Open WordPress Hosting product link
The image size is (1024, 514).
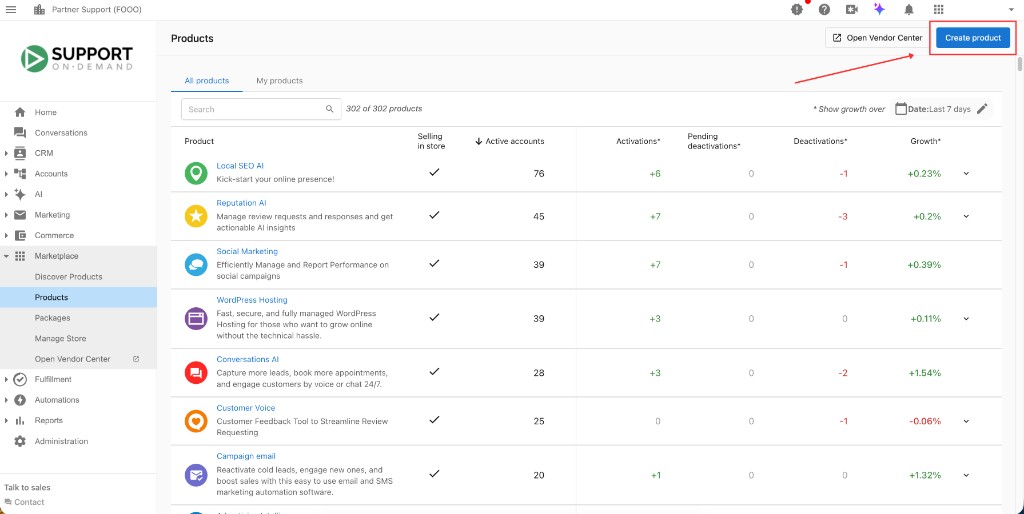[x=251, y=300]
